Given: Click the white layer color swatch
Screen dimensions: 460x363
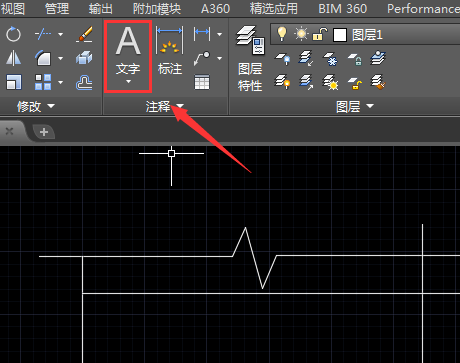Looking at the screenshot, I should click(340, 35).
